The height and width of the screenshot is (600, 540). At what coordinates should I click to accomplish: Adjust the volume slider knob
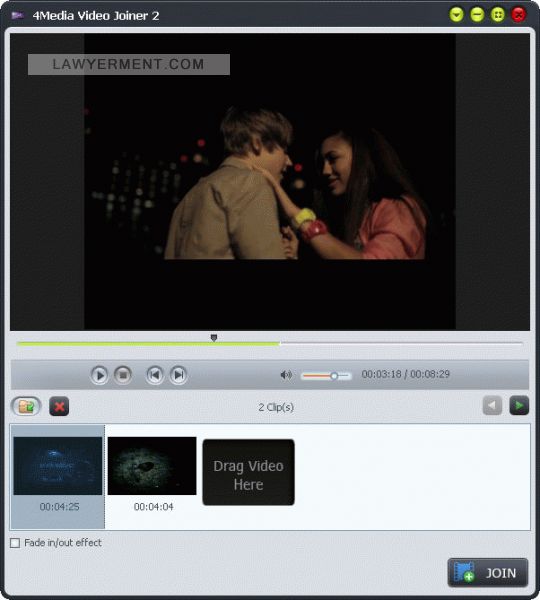(334, 376)
